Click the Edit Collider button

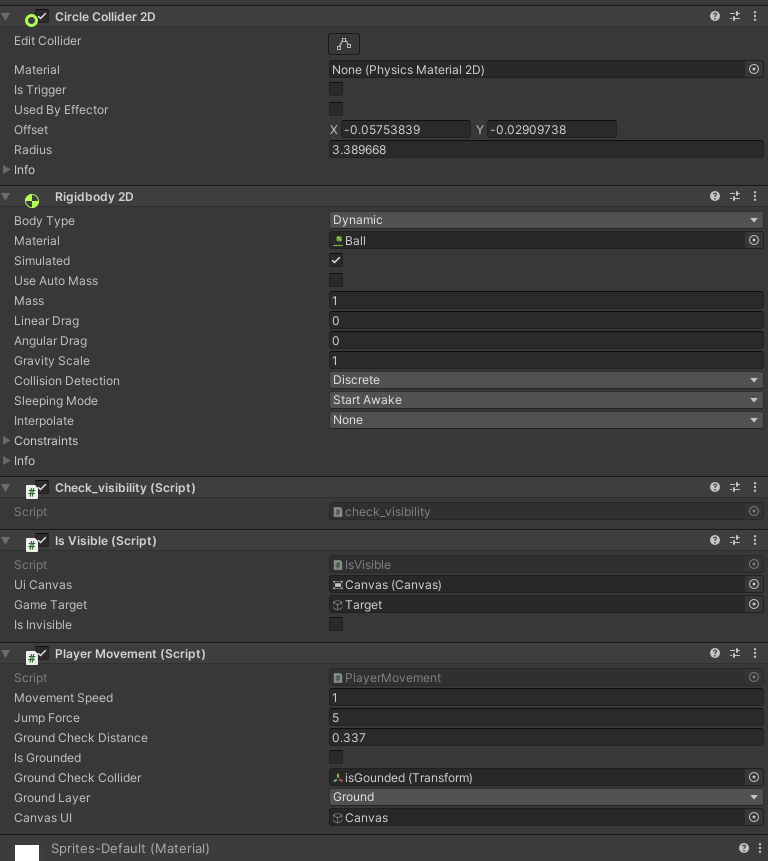click(344, 43)
